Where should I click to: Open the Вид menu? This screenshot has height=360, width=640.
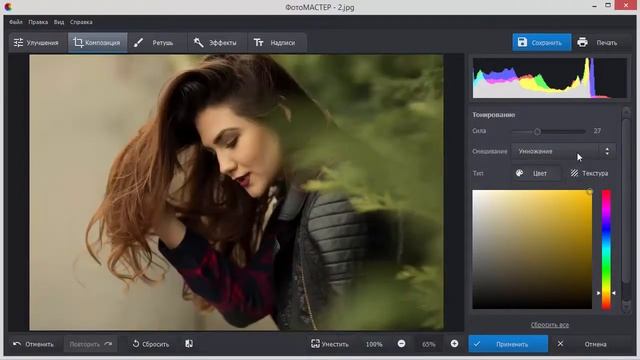click(x=59, y=22)
